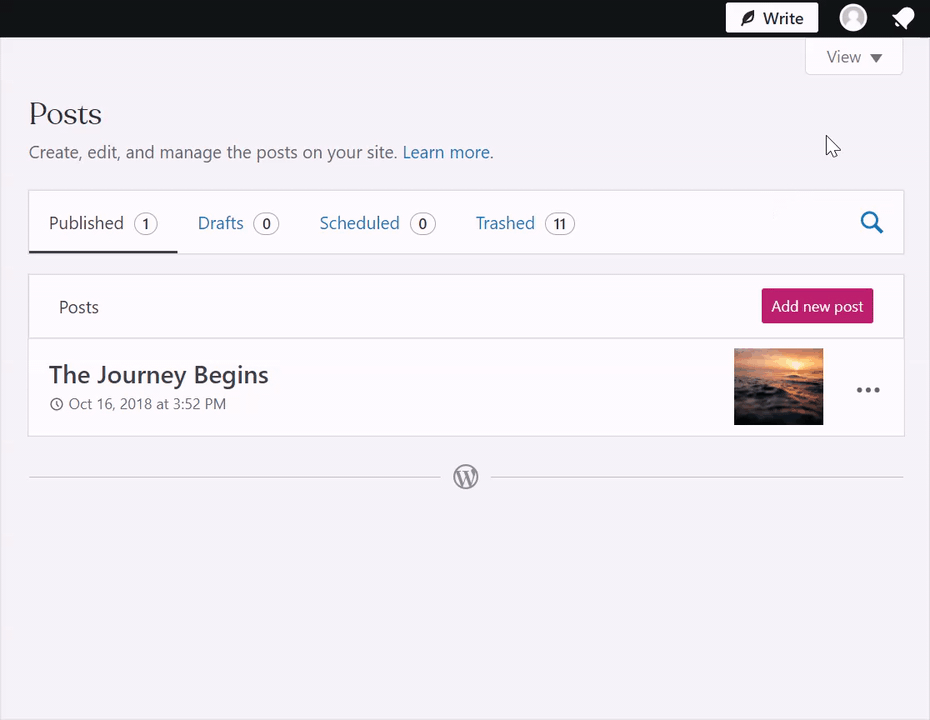This screenshot has width=930, height=720.
Task: Click the WordPress logo in the footer
Action: [x=465, y=476]
